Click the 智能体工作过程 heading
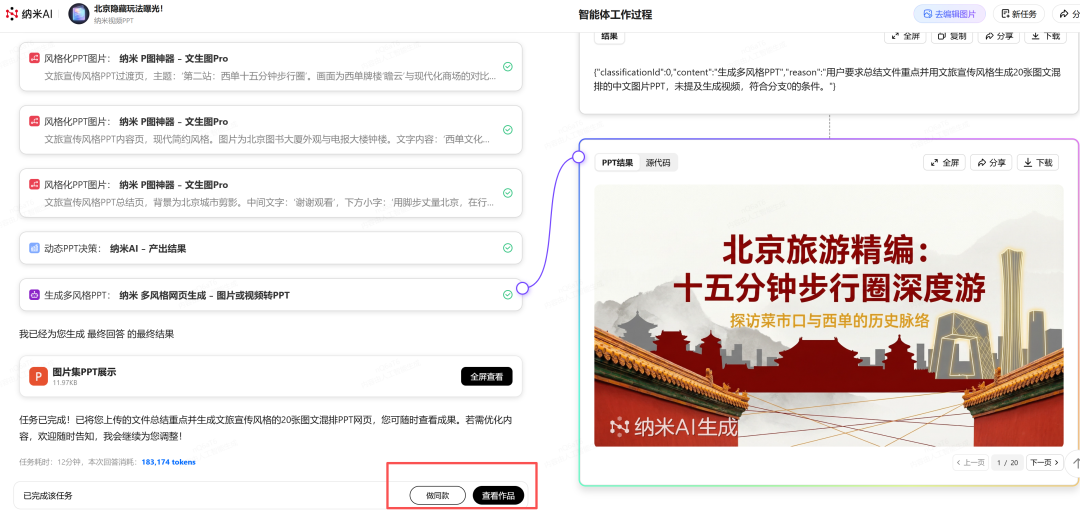Image resolution: width=1080 pixels, height=514 pixels. [615, 14]
